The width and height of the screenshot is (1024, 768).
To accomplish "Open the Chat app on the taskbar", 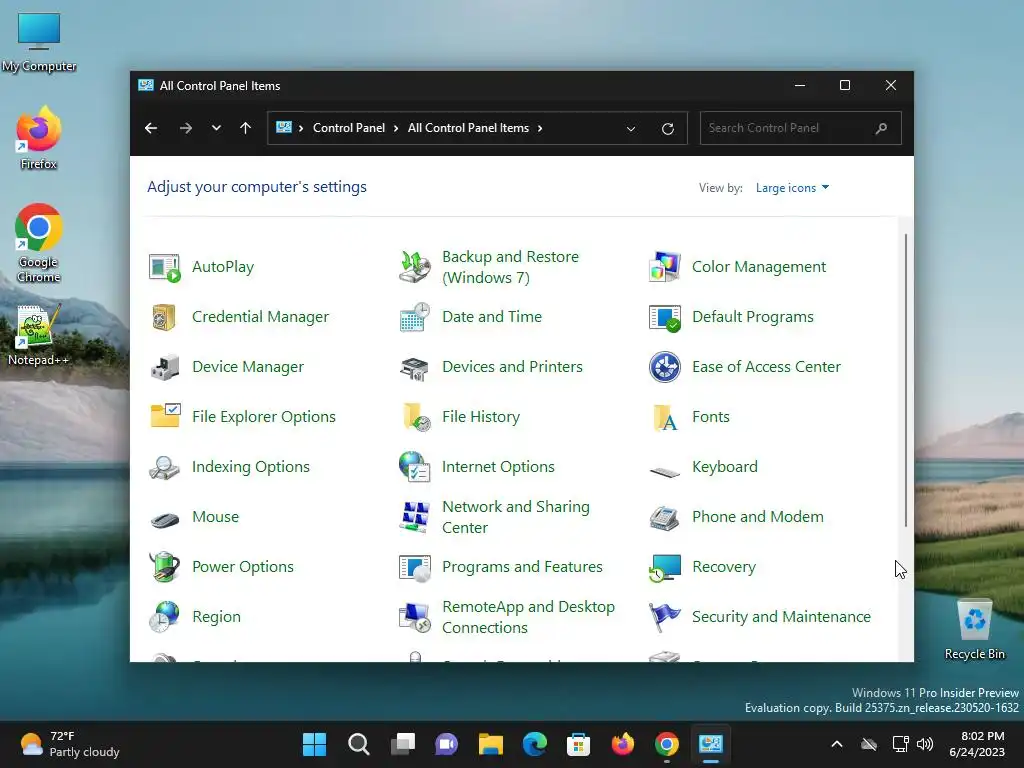I will click(447, 744).
